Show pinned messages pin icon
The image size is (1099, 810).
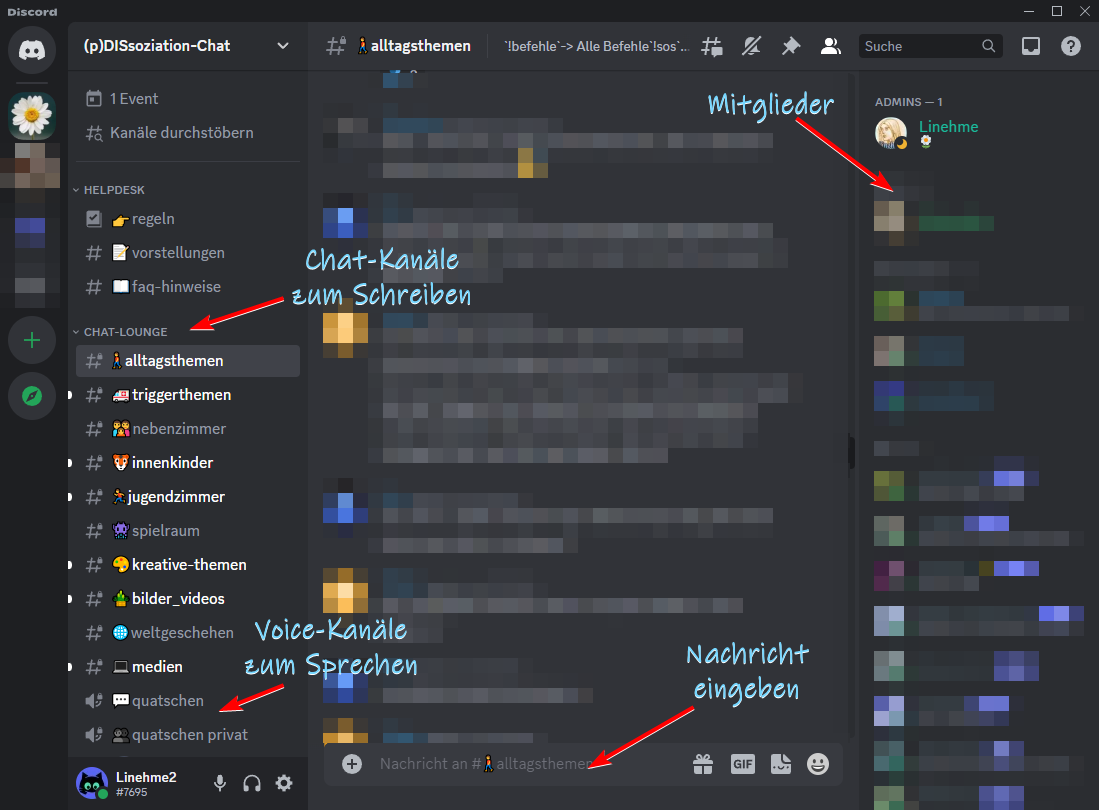coord(791,46)
